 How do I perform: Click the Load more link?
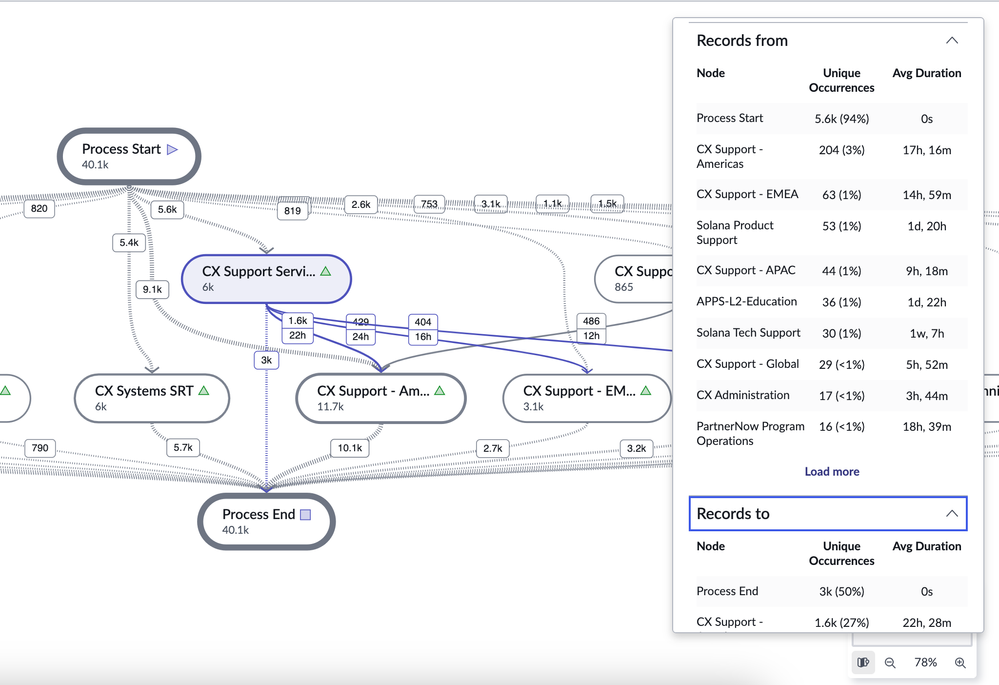[x=831, y=471]
